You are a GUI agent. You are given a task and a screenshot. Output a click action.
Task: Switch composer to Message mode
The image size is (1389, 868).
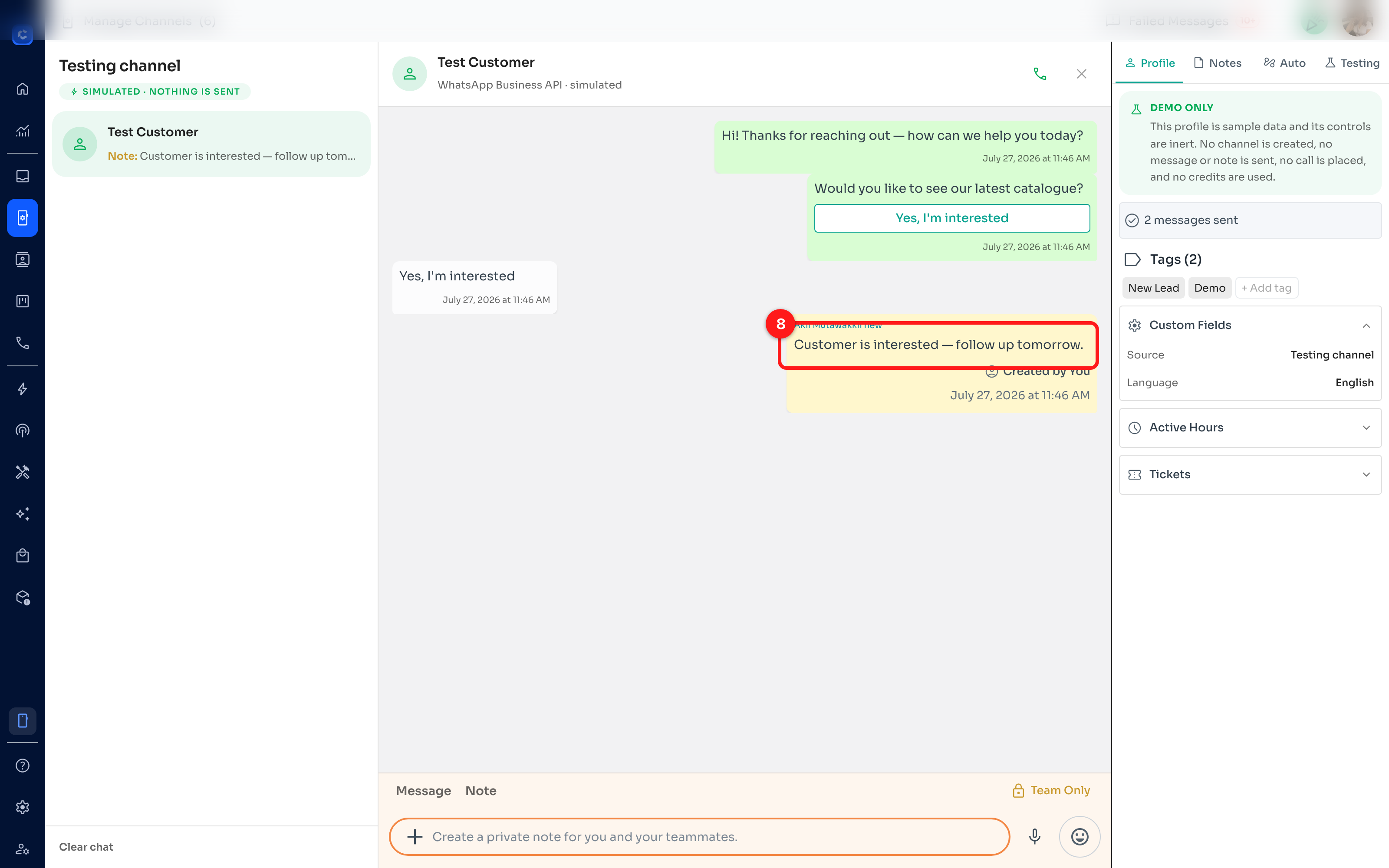[x=424, y=790]
